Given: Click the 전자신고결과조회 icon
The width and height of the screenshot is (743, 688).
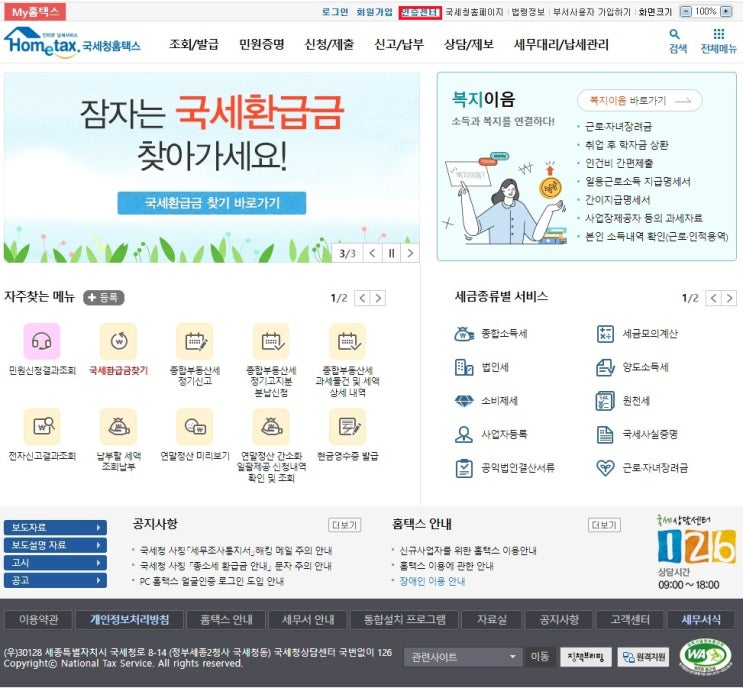Looking at the screenshot, I should (42, 426).
